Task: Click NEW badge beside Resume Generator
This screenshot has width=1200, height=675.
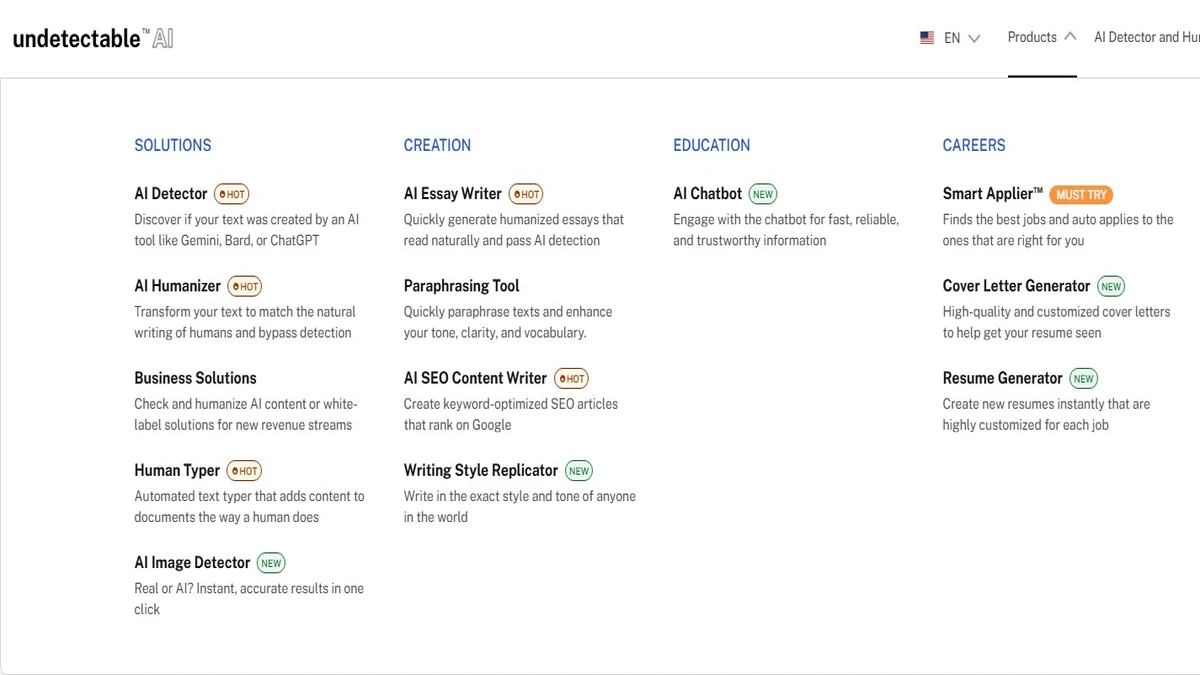Action: click(1083, 378)
